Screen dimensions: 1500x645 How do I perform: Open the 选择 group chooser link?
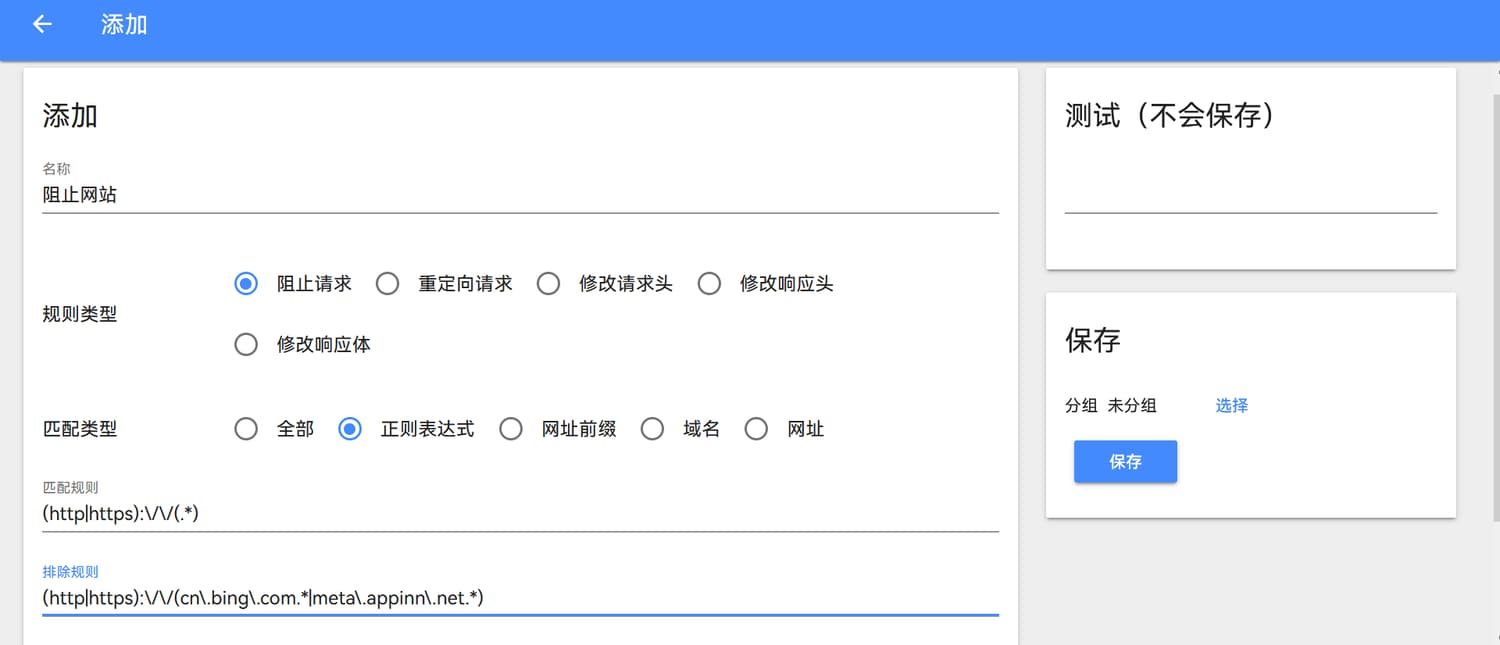coord(1231,406)
